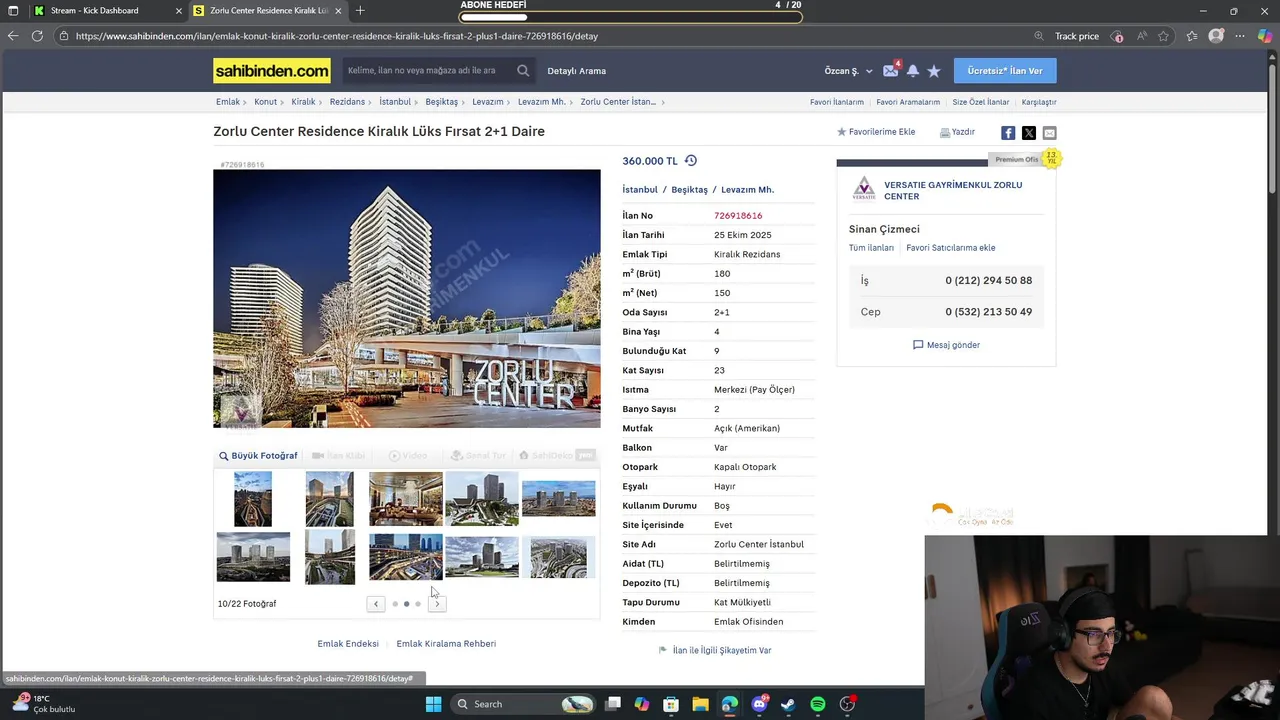Screen dimensions: 1280x720
Task: Open Emlak Endeksi link
Action: point(348,644)
